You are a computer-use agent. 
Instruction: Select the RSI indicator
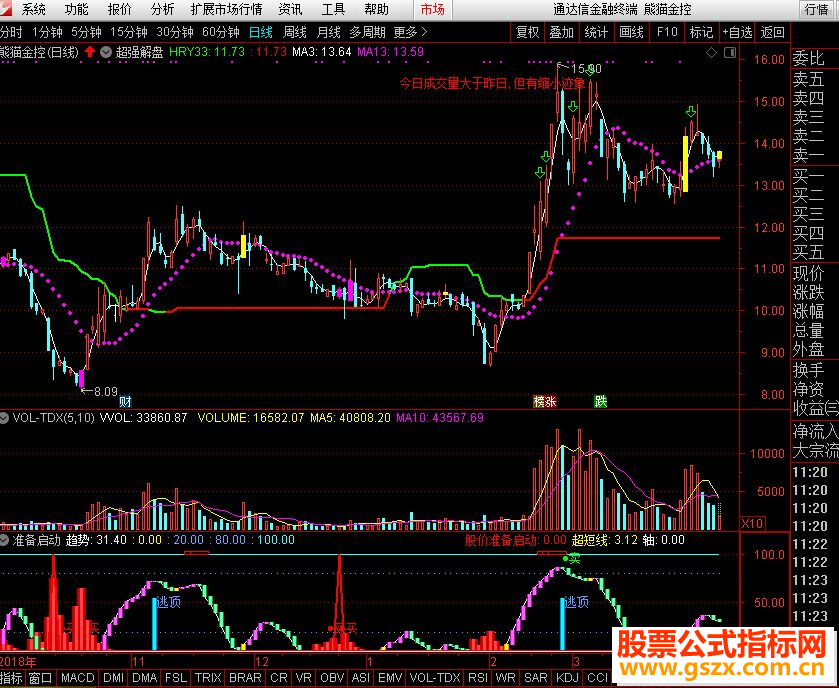pos(478,678)
